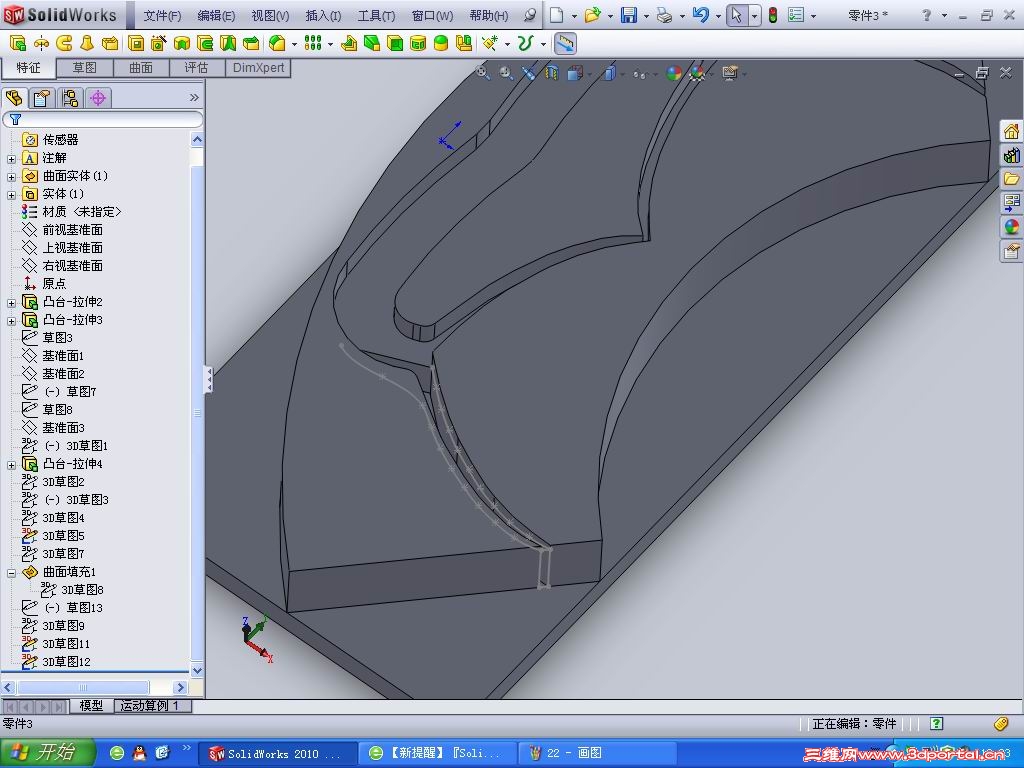Image resolution: width=1024 pixels, height=768 pixels.
Task: Click the Hole Wizard icon with wand
Action: [x=159, y=43]
